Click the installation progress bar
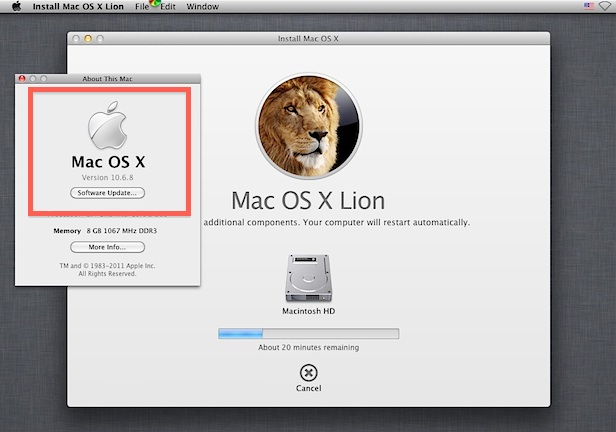 pos(309,334)
